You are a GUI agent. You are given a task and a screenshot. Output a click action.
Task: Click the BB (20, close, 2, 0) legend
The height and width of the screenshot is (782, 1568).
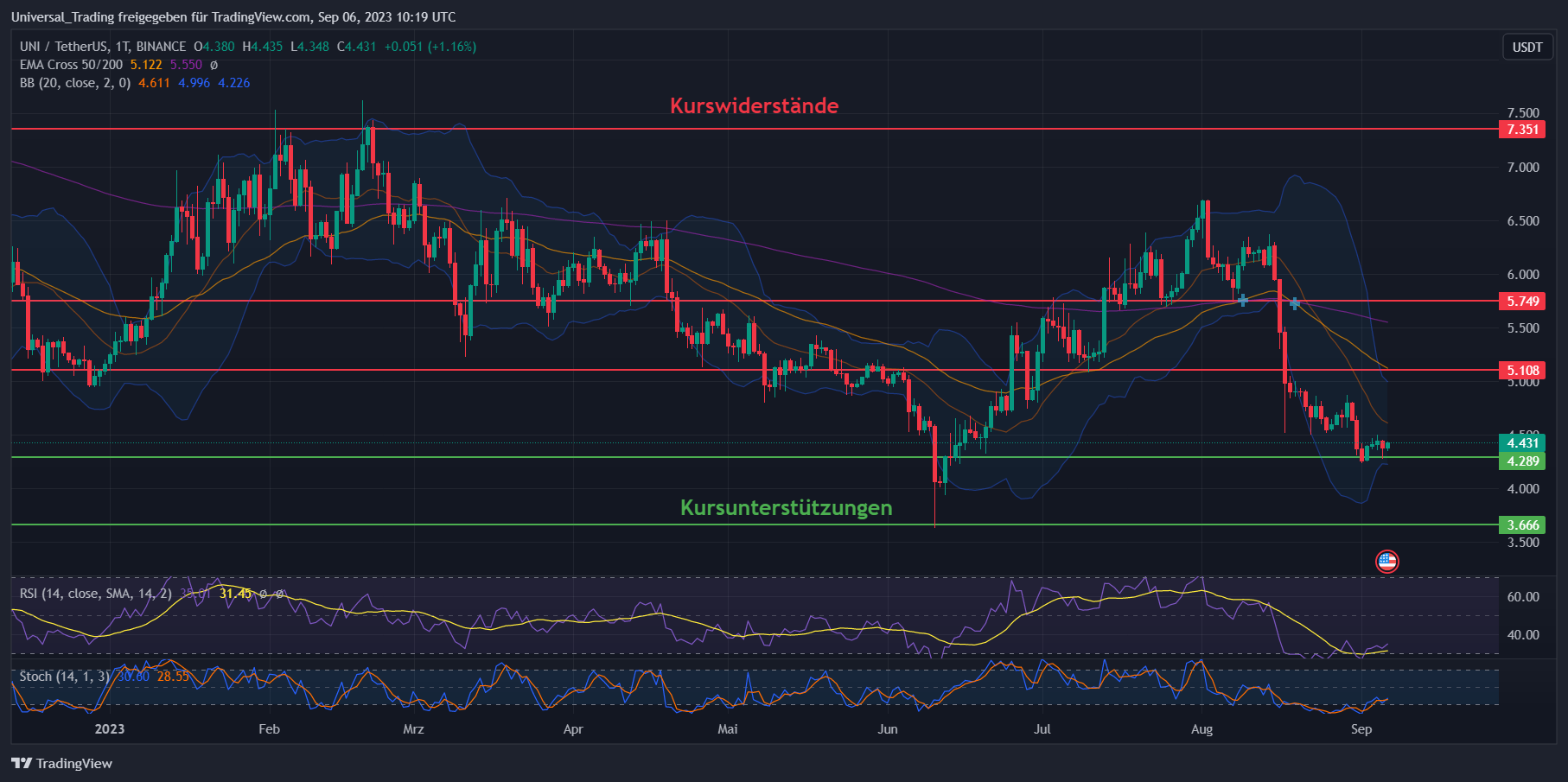(x=75, y=83)
